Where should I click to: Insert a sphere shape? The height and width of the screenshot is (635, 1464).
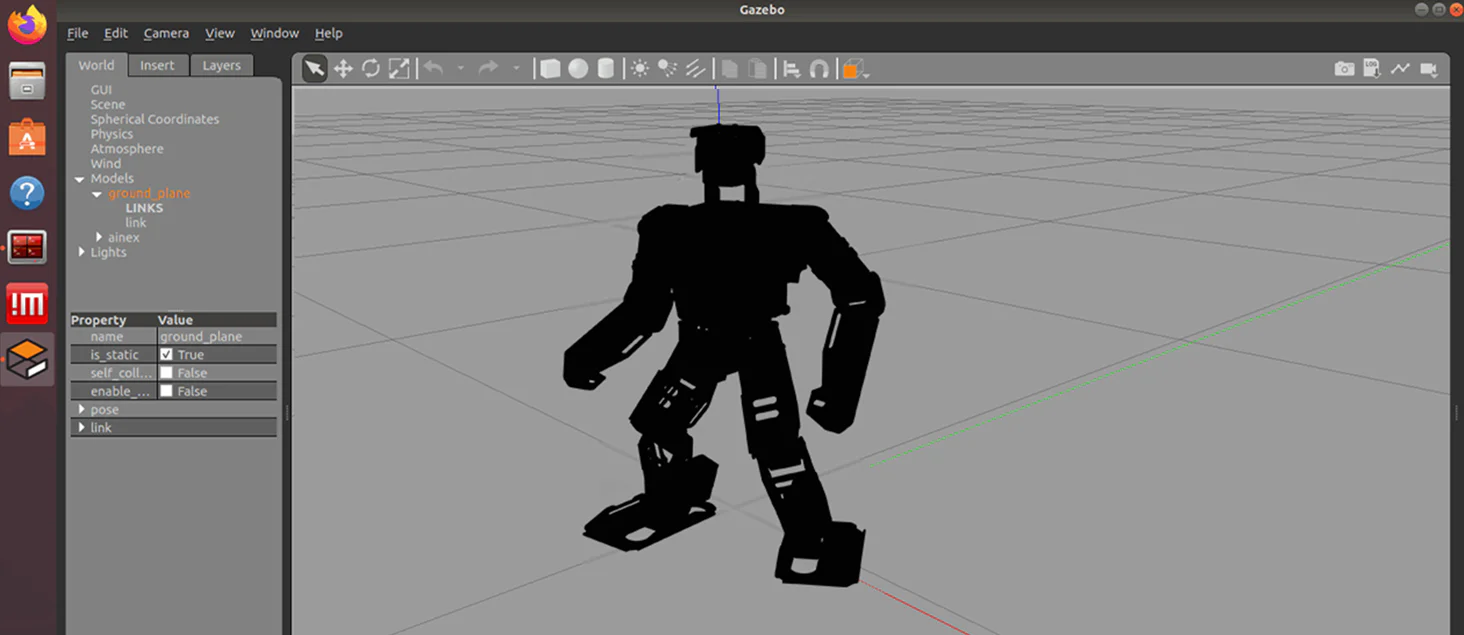point(578,68)
